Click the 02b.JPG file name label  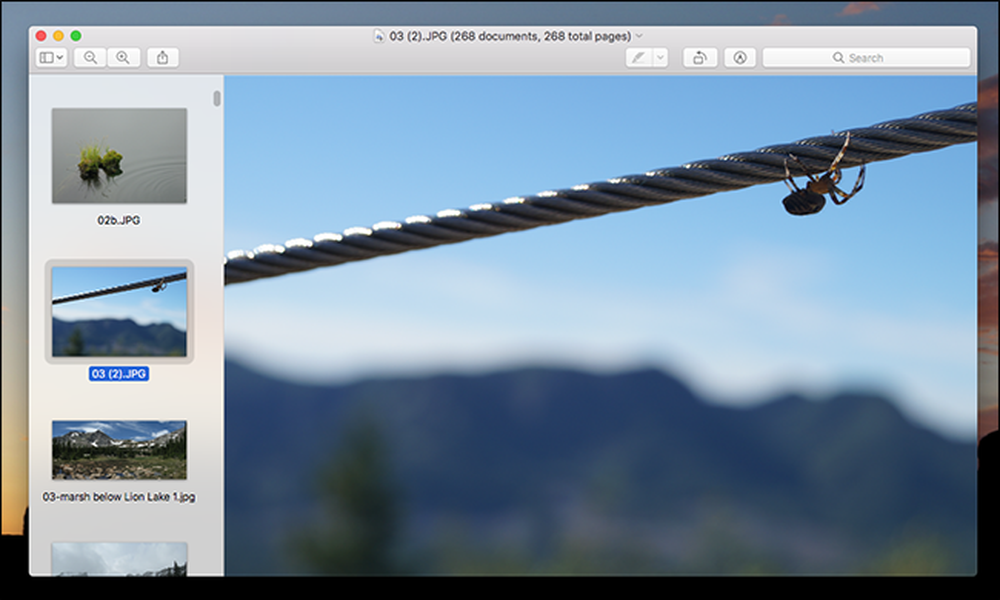tap(119, 220)
